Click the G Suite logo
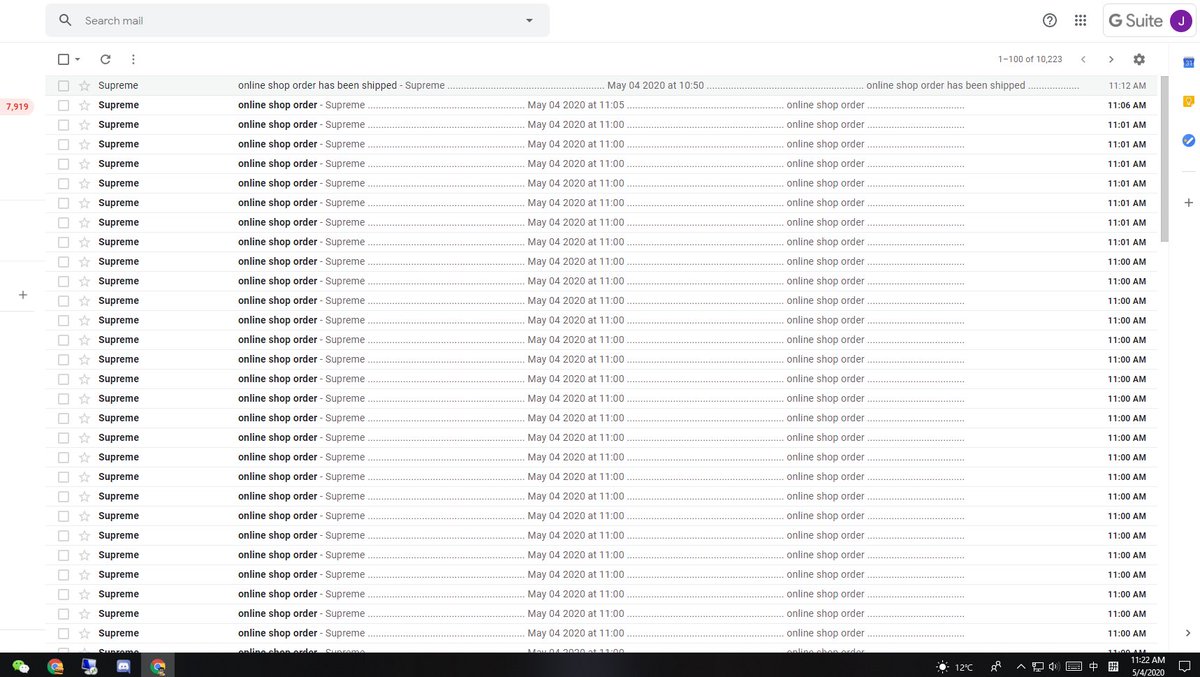The width and height of the screenshot is (1200, 677). coord(1136,20)
